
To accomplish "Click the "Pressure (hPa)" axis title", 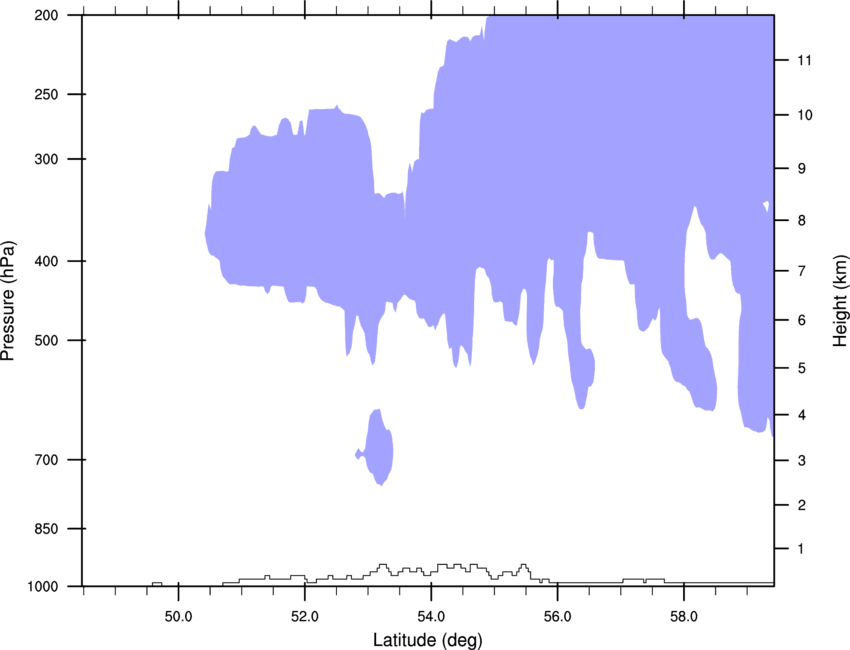I will pyautogui.click(x=8, y=300).
